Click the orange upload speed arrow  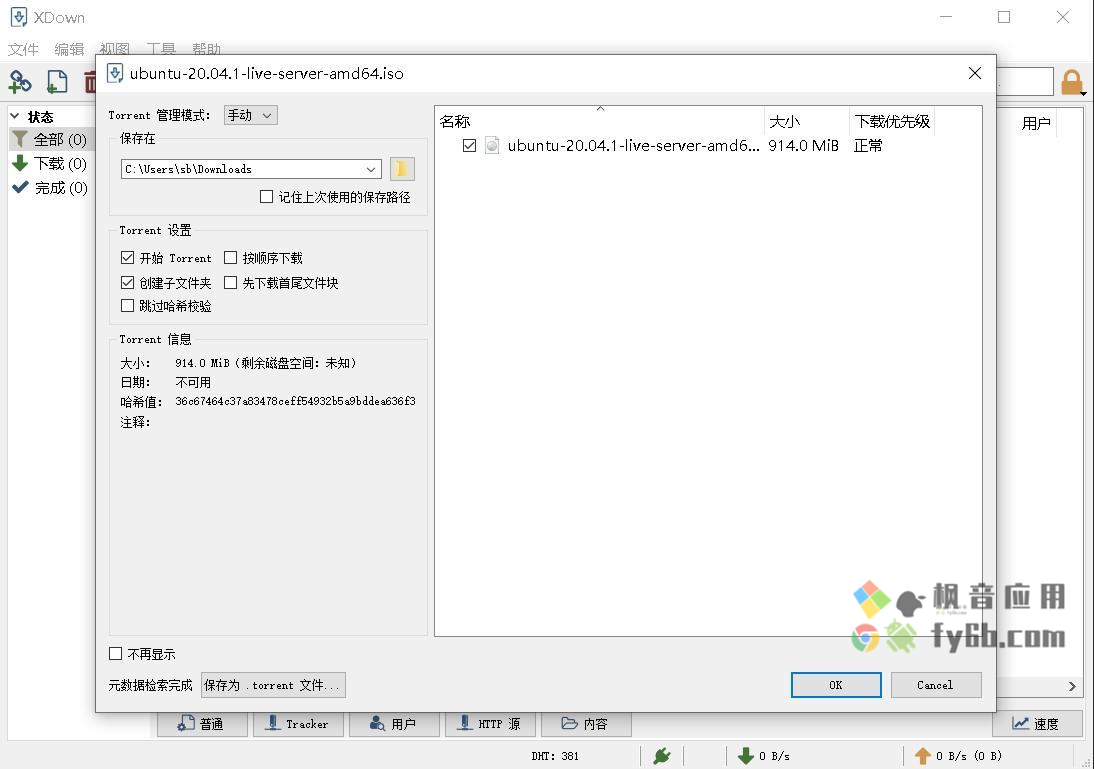click(x=922, y=755)
